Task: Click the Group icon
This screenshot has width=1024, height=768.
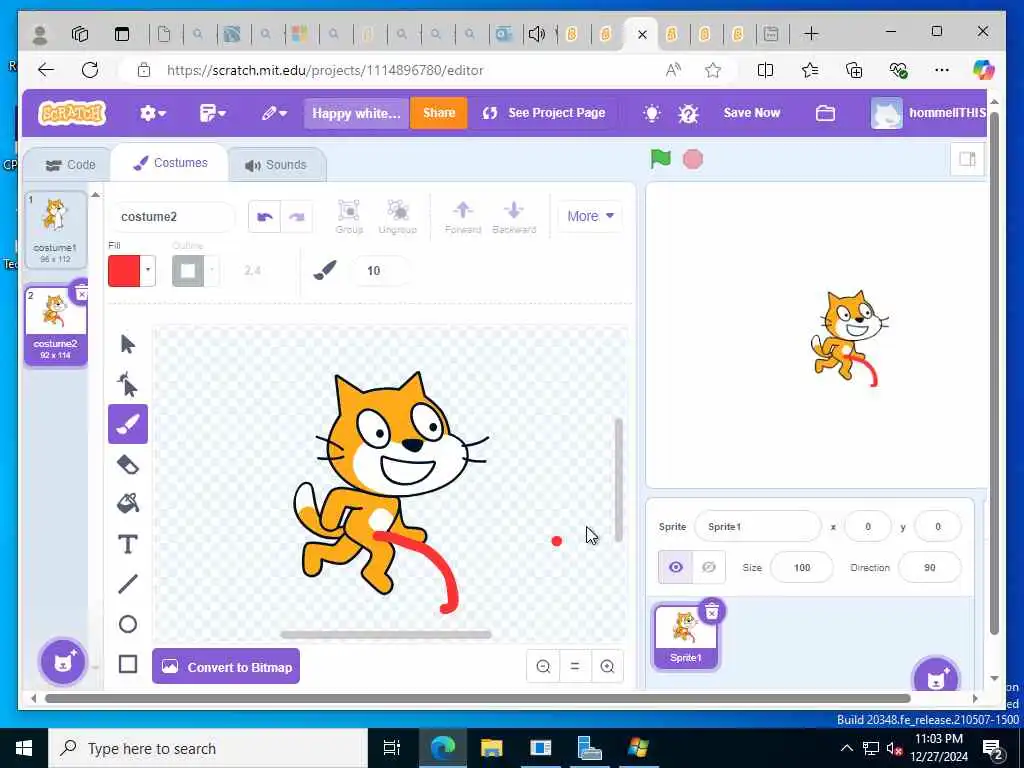Action: coord(349,217)
